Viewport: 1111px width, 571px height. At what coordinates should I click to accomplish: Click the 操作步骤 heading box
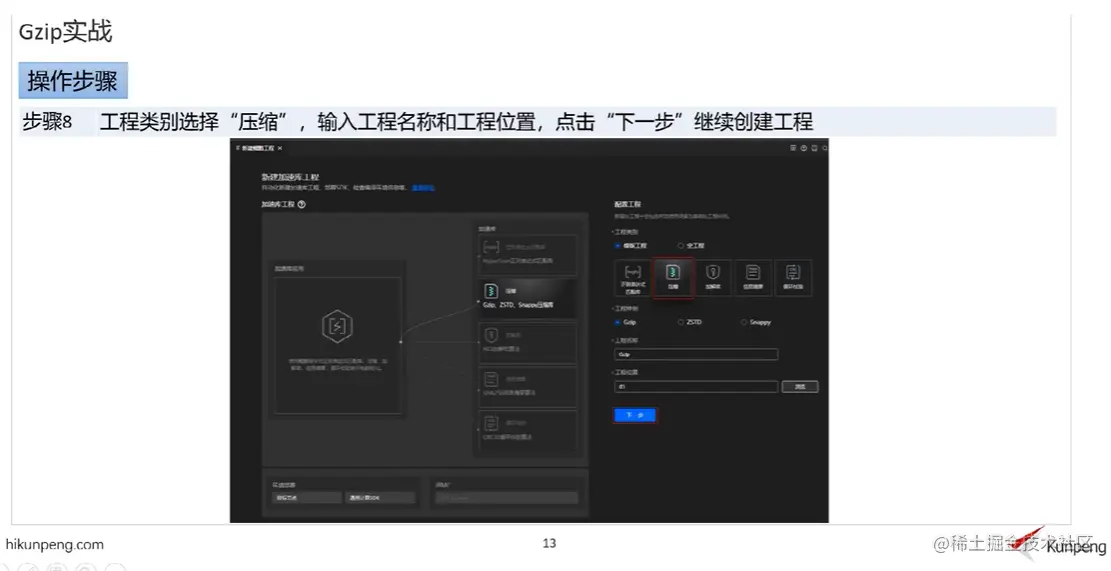click(73, 81)
